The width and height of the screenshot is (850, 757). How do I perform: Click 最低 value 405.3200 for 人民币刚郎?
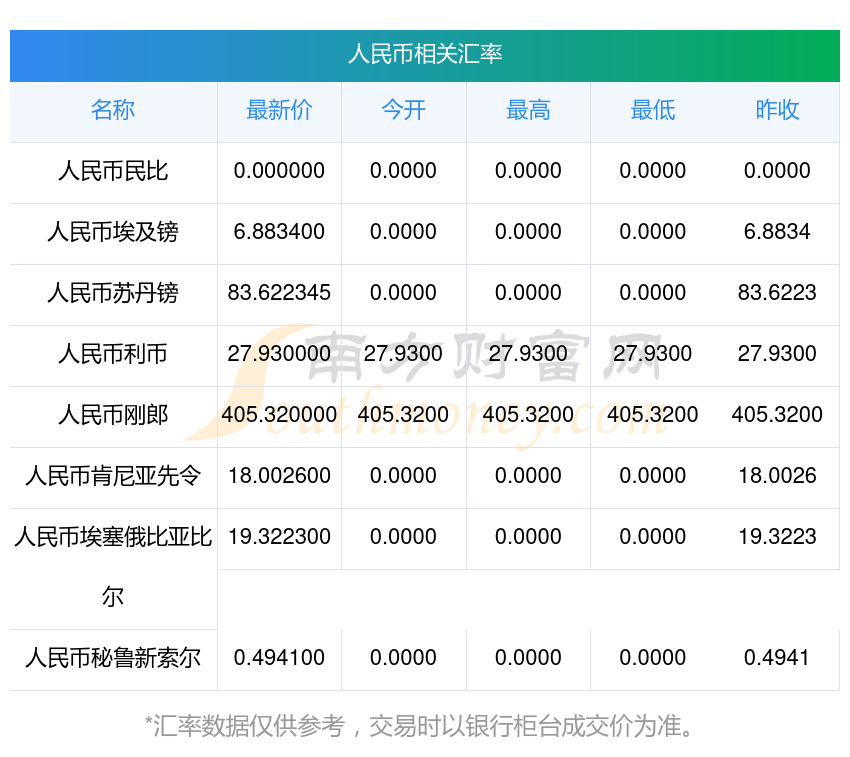tap(653, 415)
